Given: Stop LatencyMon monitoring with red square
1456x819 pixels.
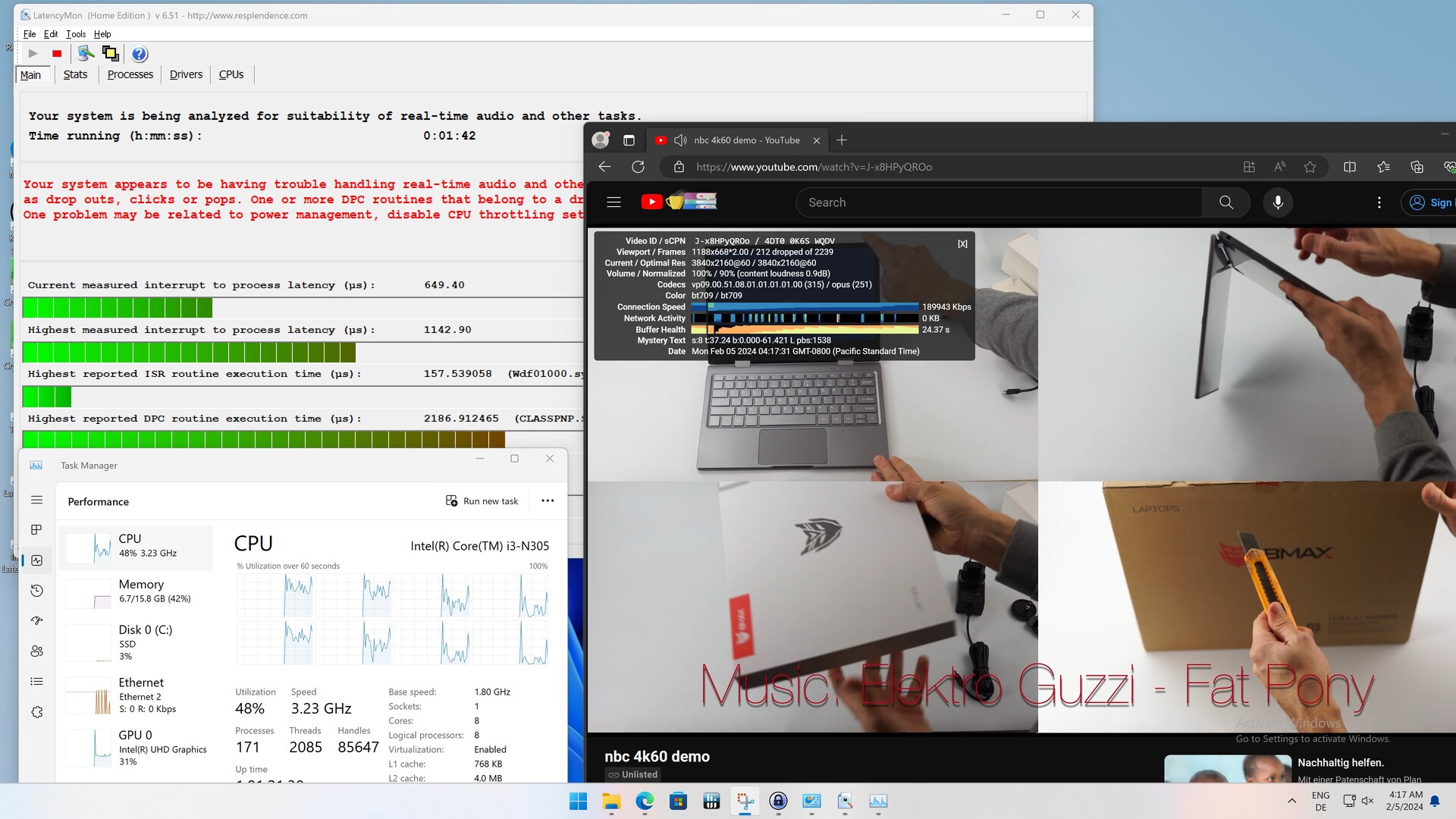Looking at the screenshot, I should click(57, 53).
